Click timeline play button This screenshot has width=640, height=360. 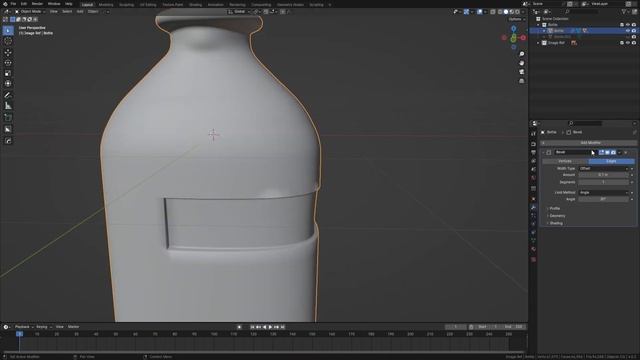pos(270,327)
